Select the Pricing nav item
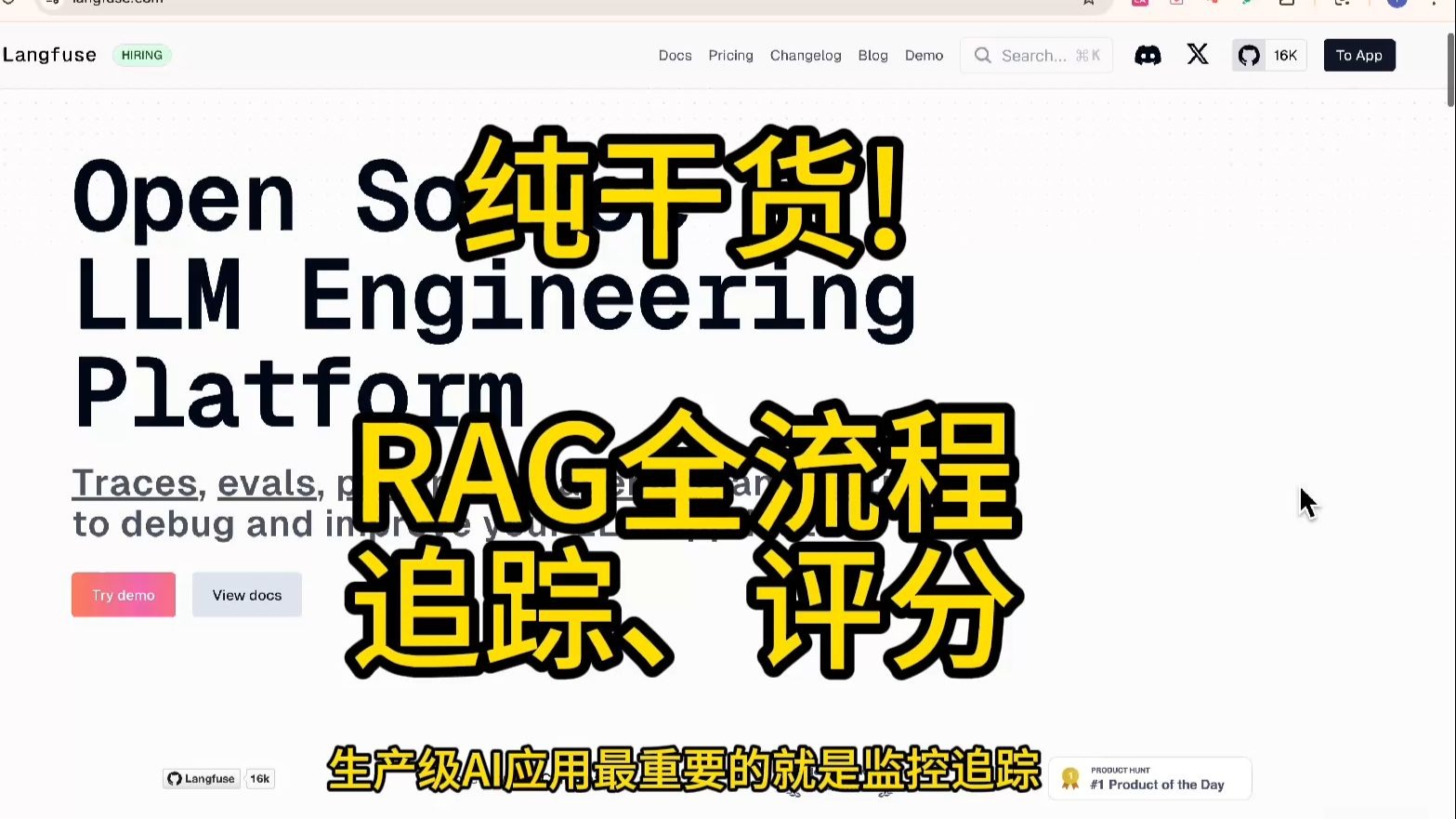This screenshot has height=819, width=1456. (730, 55)
